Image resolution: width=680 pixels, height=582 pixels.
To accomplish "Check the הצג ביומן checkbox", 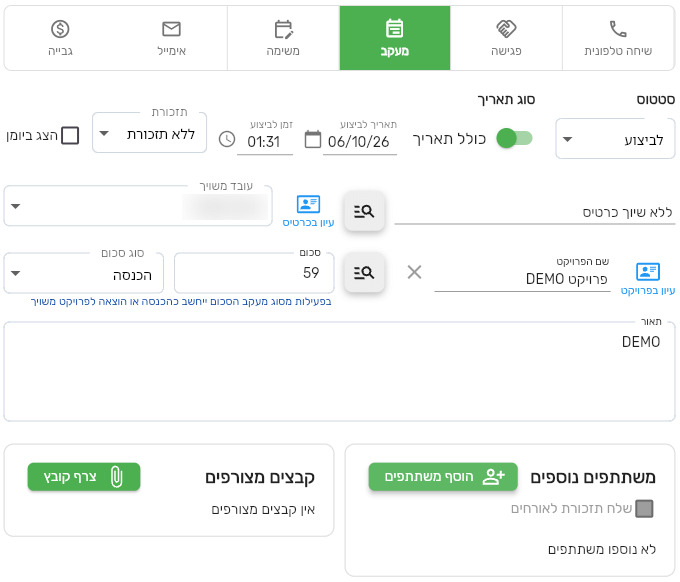I will click(x=70, y=135).
